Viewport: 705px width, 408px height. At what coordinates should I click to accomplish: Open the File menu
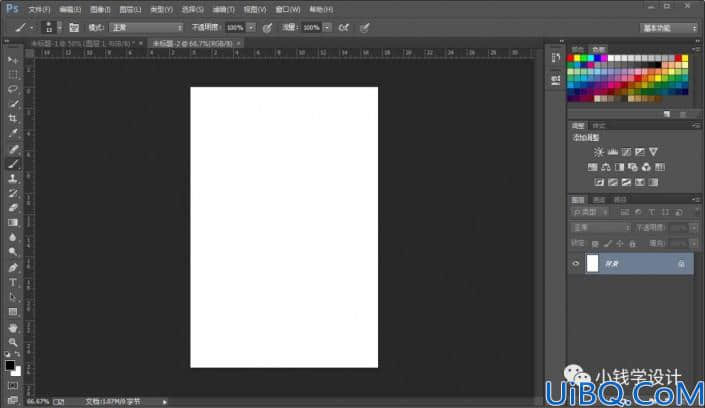point(40,9)
